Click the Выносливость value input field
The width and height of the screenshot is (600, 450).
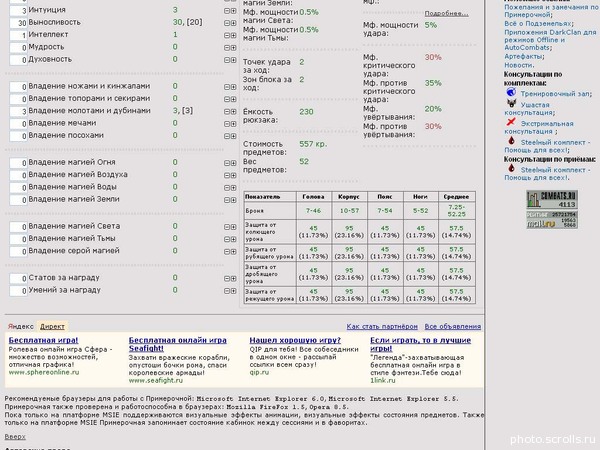tap(18, 23)
